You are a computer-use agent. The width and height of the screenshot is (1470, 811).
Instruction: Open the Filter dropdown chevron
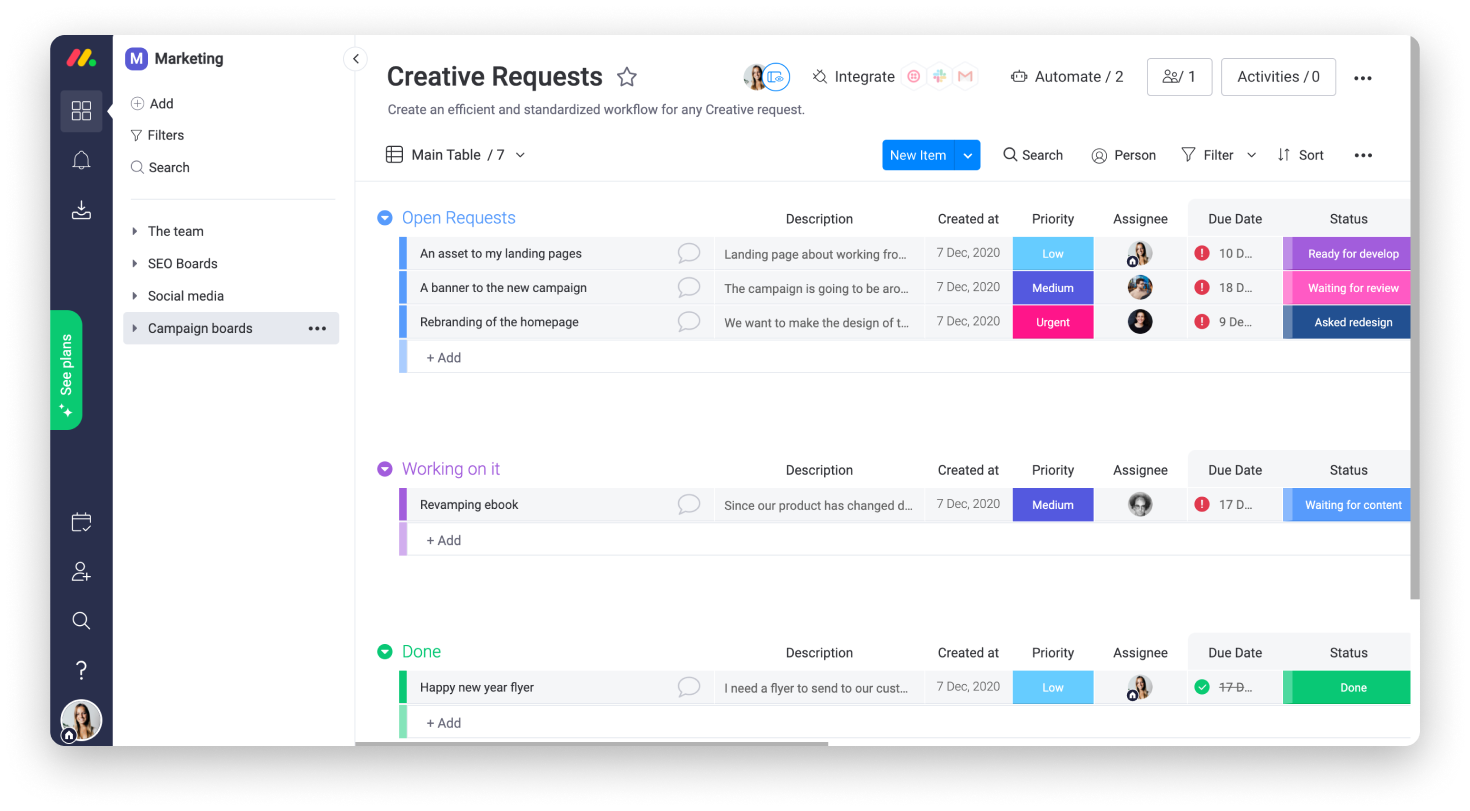(1251, 155)
